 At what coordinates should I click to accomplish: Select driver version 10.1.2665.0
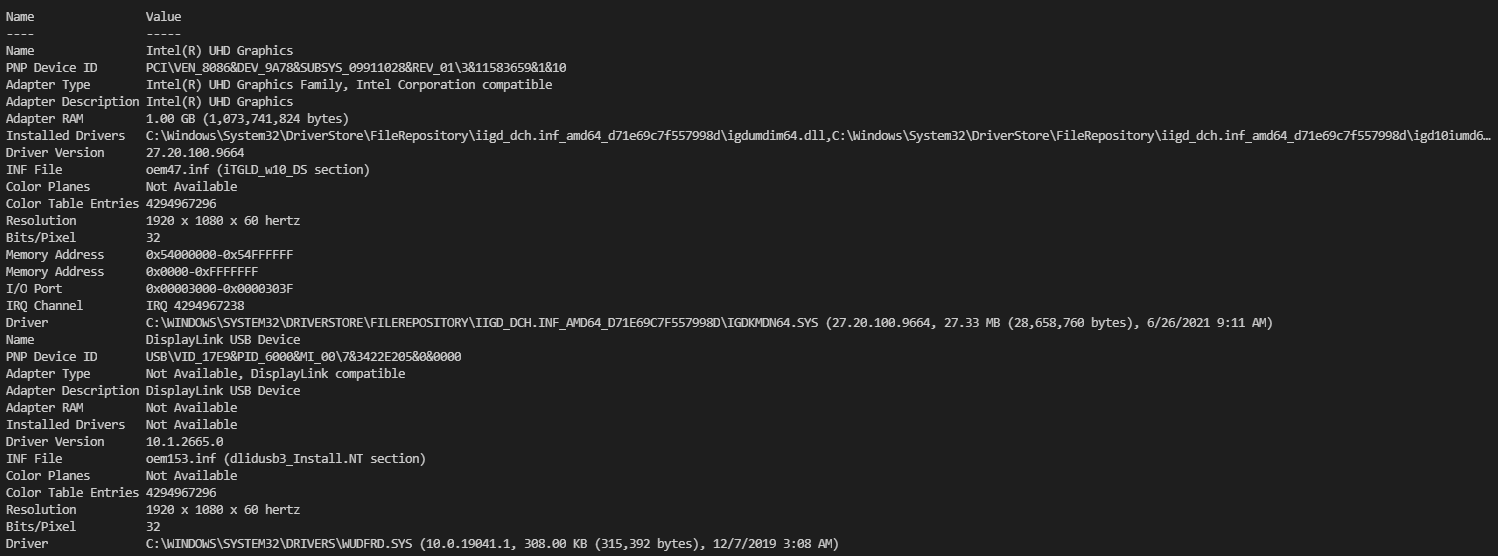184,441
